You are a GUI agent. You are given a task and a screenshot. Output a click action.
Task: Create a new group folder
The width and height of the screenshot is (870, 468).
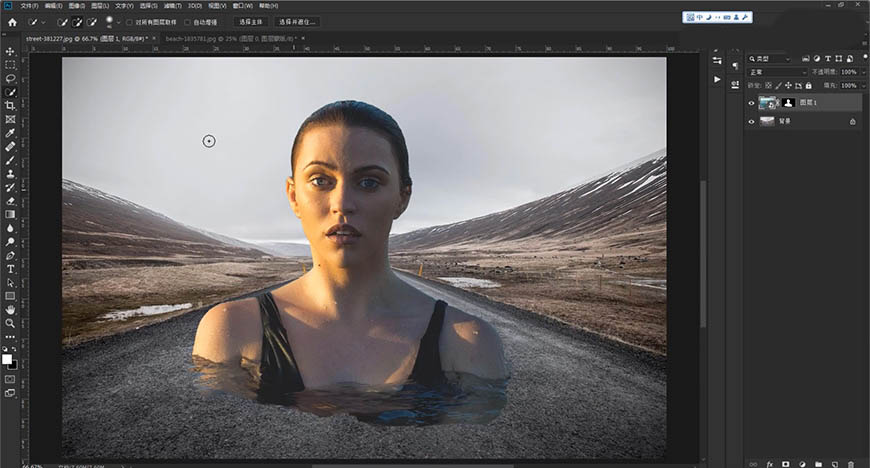click(x=818, y=464)
